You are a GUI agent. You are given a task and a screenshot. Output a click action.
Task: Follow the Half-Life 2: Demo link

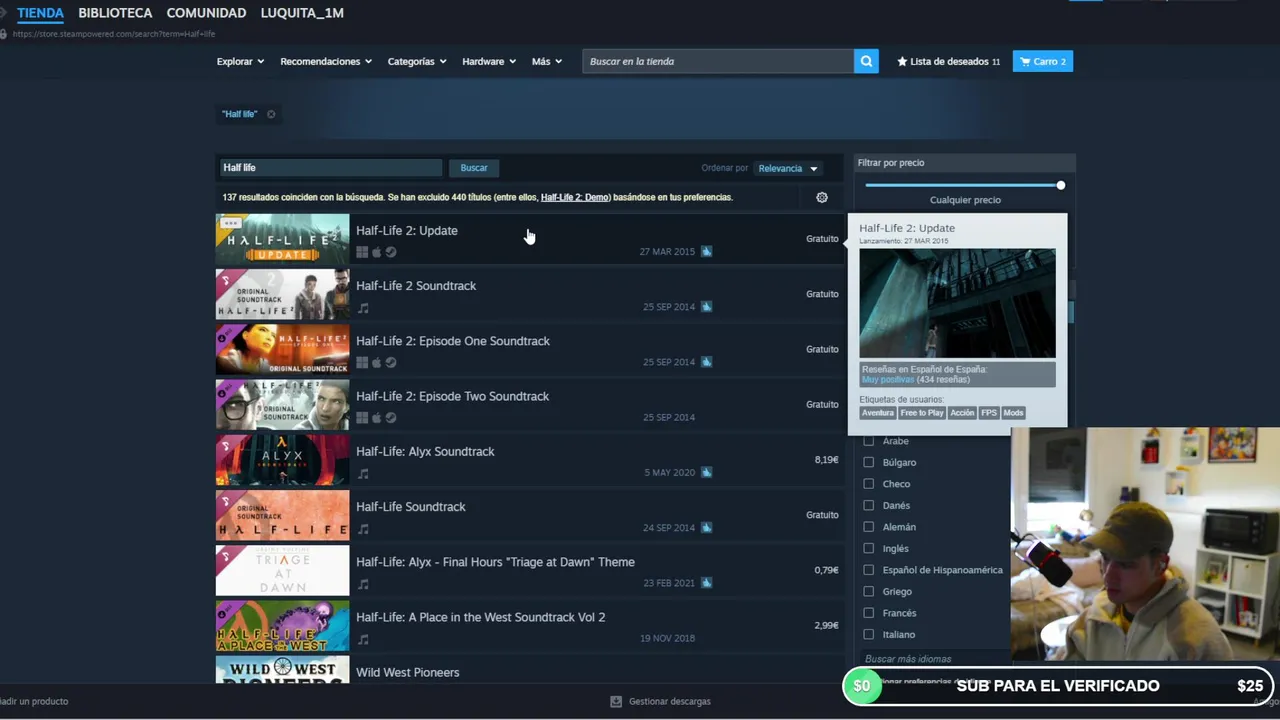click(575, 197)
